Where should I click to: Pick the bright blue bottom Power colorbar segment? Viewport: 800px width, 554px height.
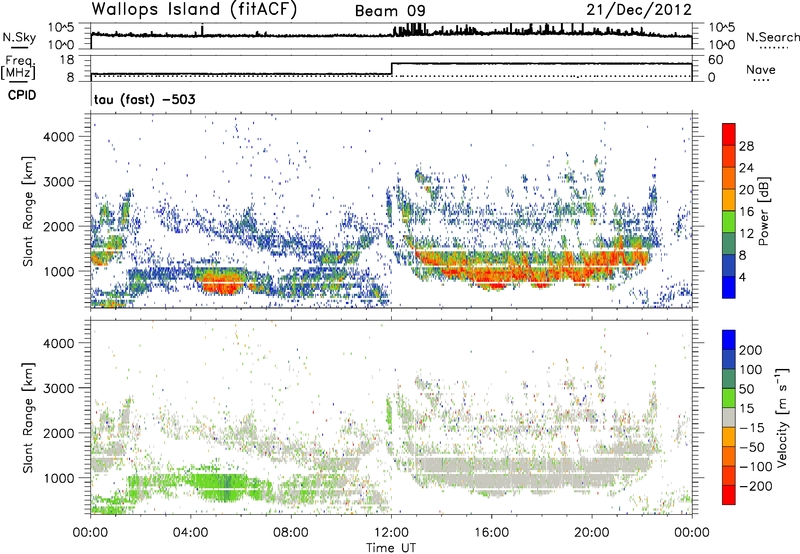pos(729,287)
